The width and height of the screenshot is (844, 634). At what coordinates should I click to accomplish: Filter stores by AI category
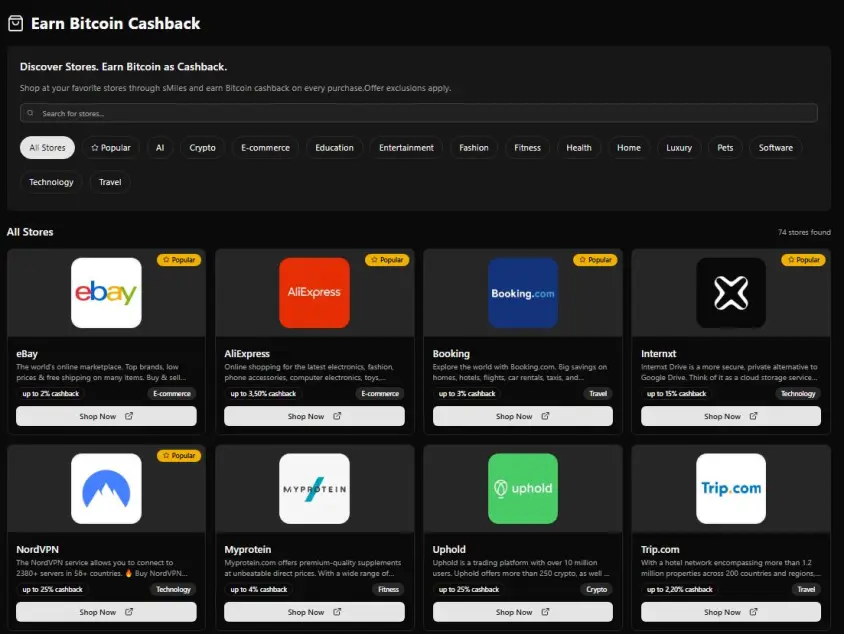(x=160, y=147)
